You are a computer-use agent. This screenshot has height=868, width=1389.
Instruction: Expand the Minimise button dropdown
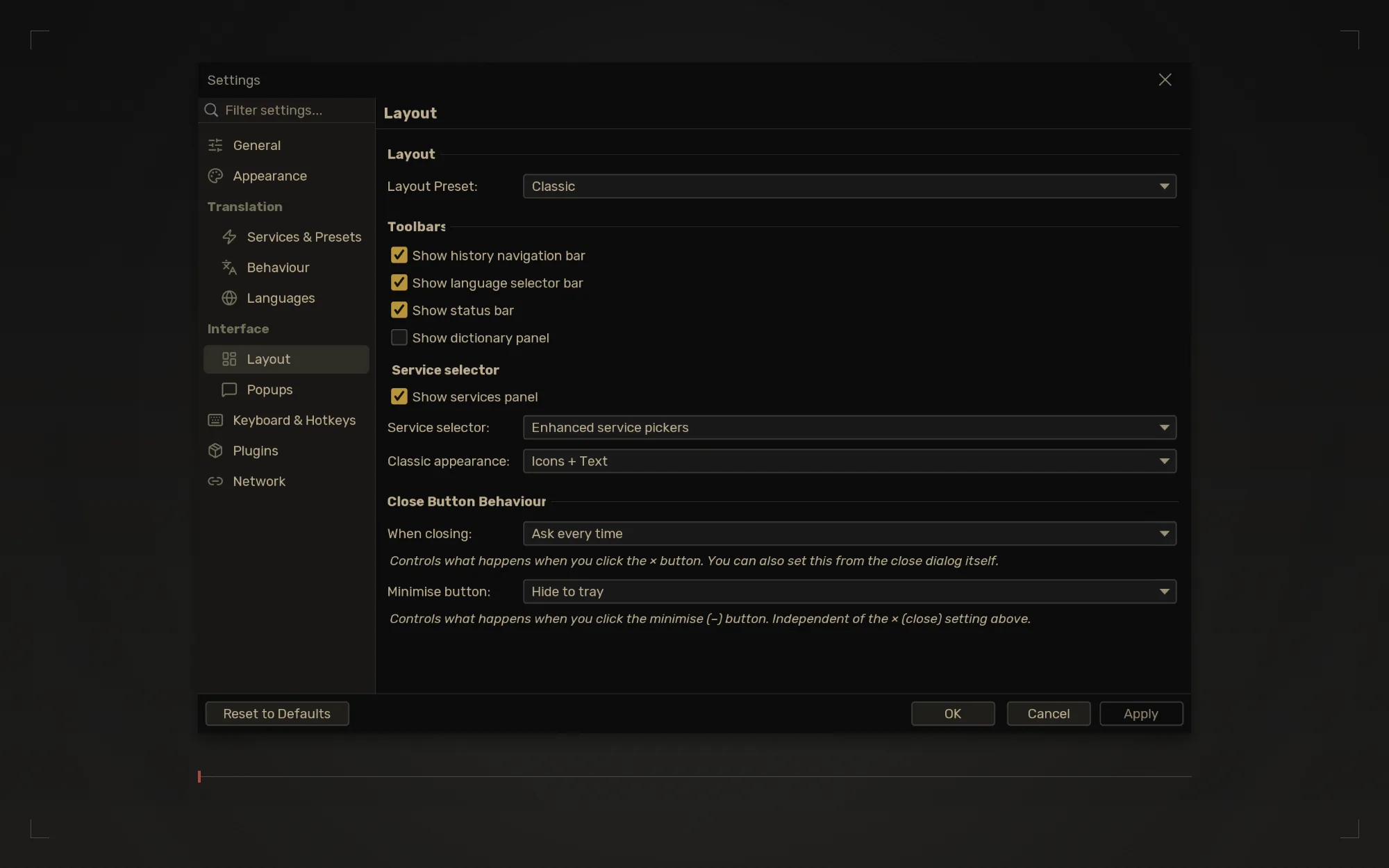(x=849, y=592)
